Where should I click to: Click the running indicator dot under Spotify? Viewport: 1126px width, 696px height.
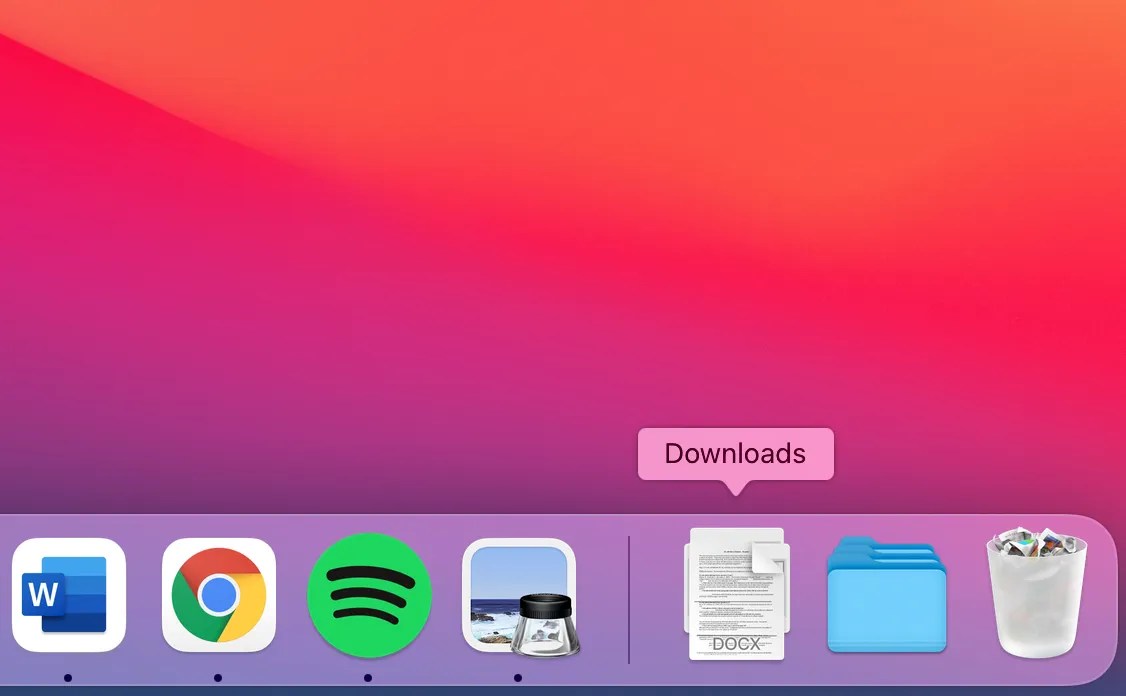pyautogui.click(x=369, y=677)
